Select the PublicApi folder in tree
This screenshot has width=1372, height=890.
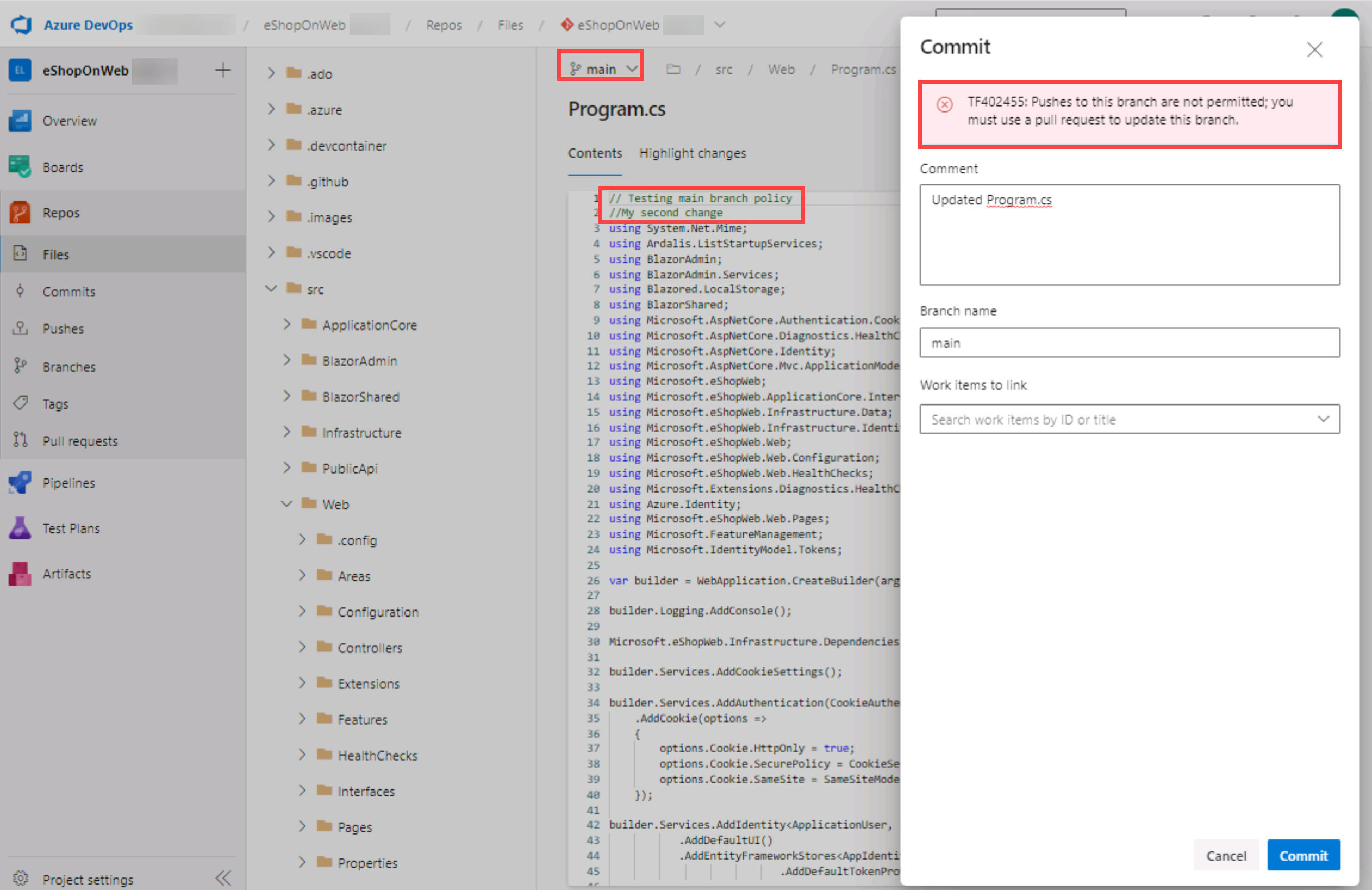point(350,468)
